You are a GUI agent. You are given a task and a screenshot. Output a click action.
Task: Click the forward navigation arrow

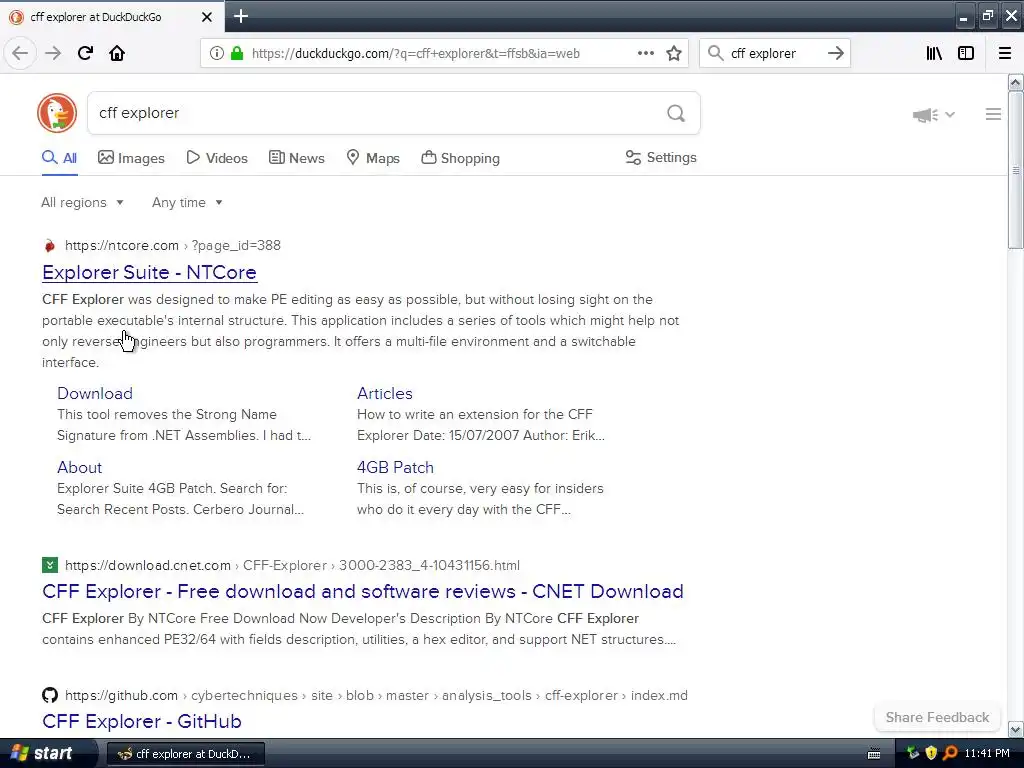pyautogui.click(x=53, y=53)
